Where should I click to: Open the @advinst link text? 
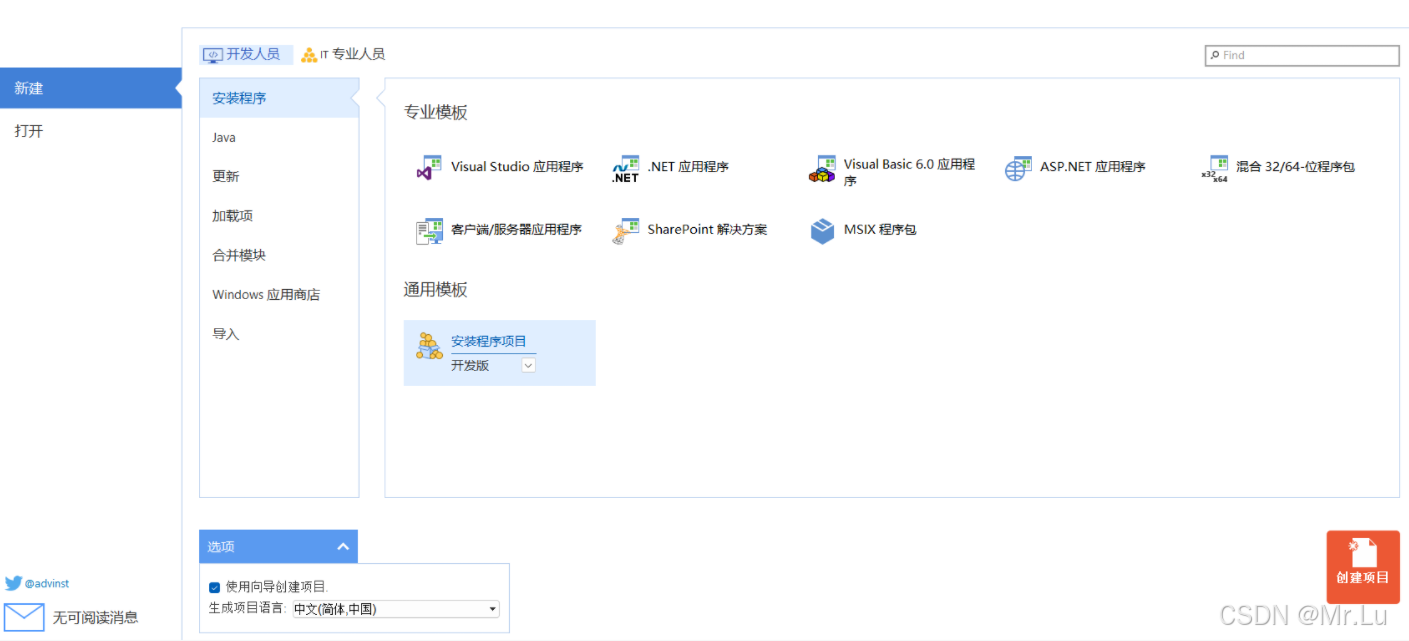[x=47, y=584]
